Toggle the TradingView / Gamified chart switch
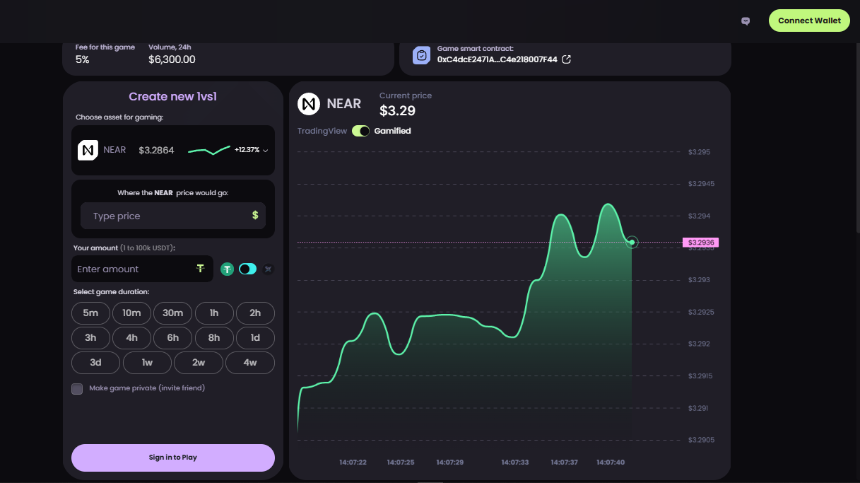The image size is (860, 483). pos(361,131)
